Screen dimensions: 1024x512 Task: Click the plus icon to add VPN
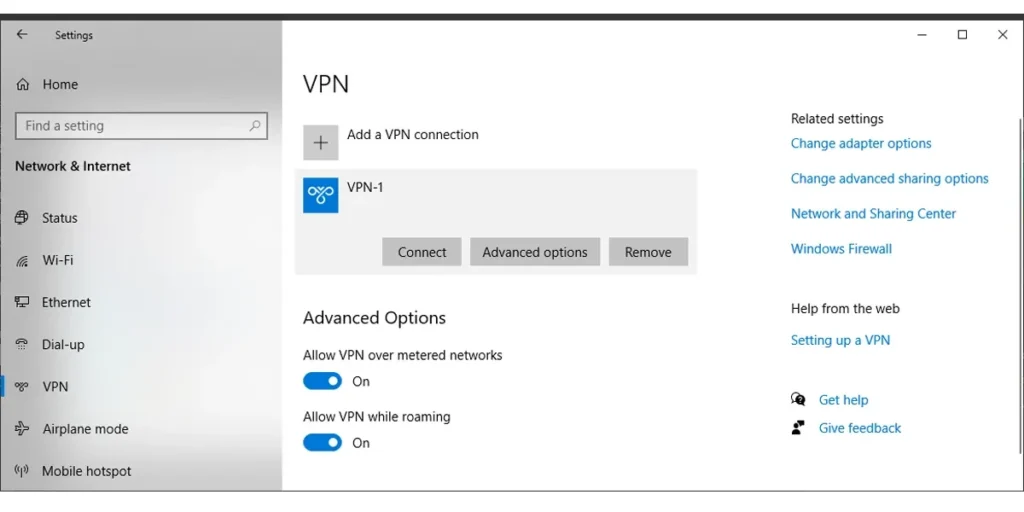click(321, 142)
